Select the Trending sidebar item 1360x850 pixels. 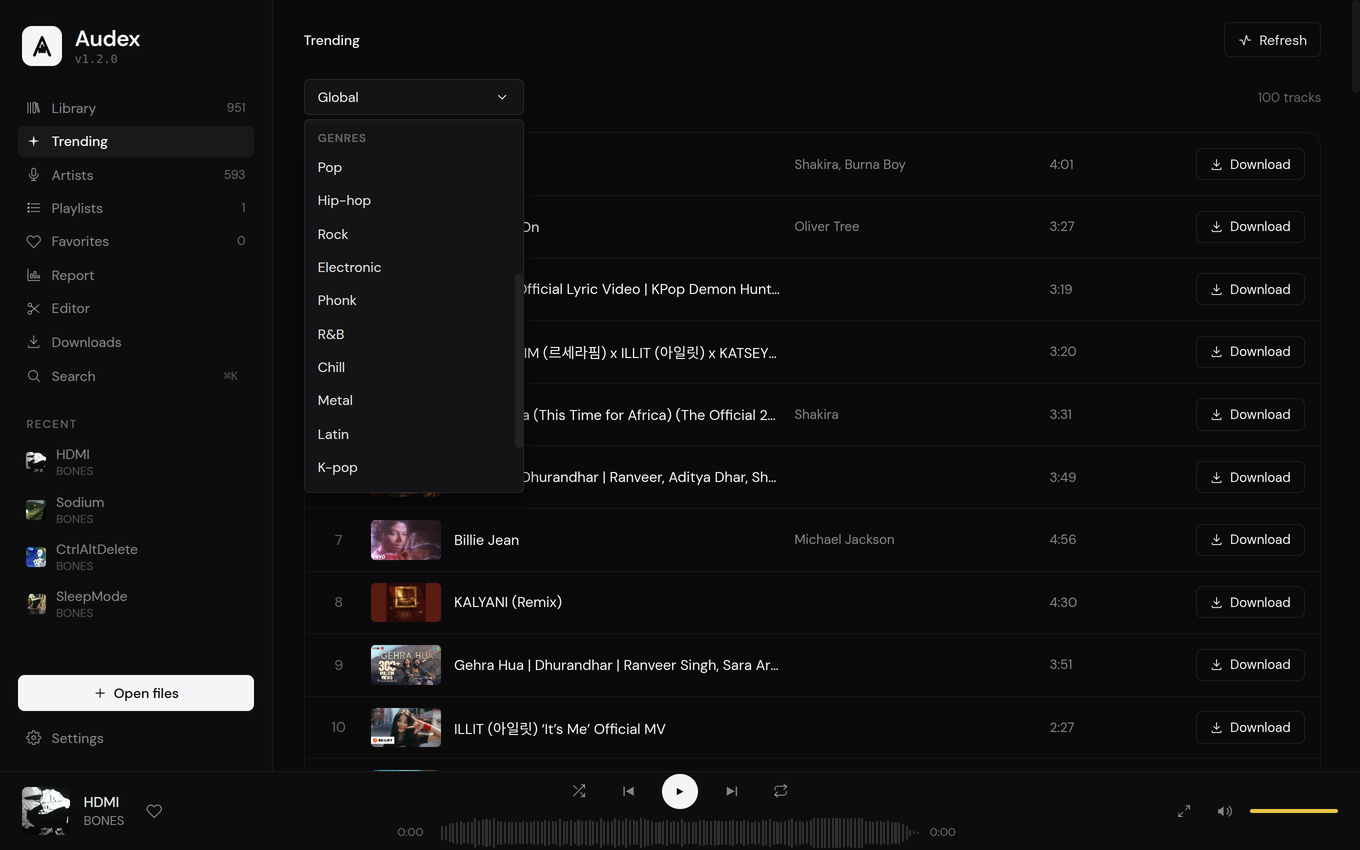[x=136, y=141]
